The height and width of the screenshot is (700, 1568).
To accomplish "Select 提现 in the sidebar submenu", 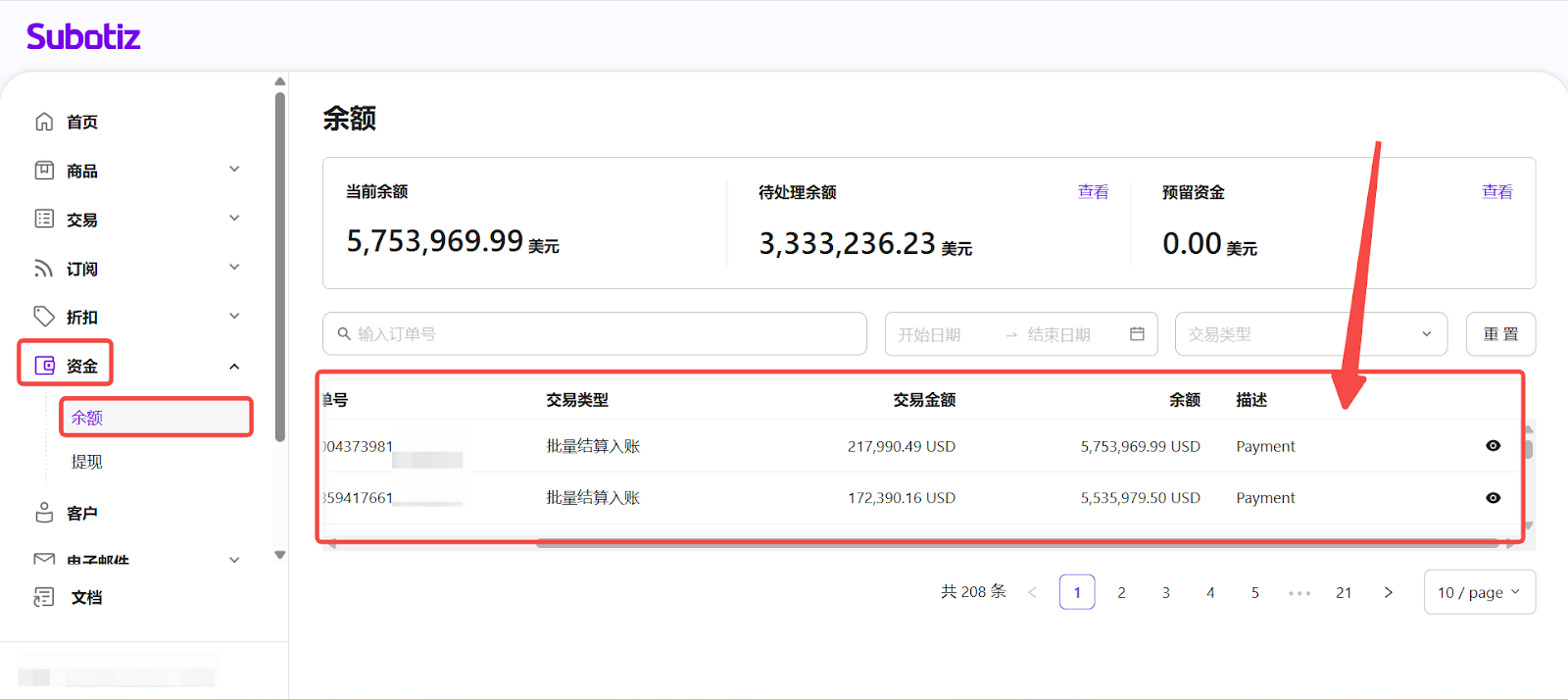I will pos(87,462).
